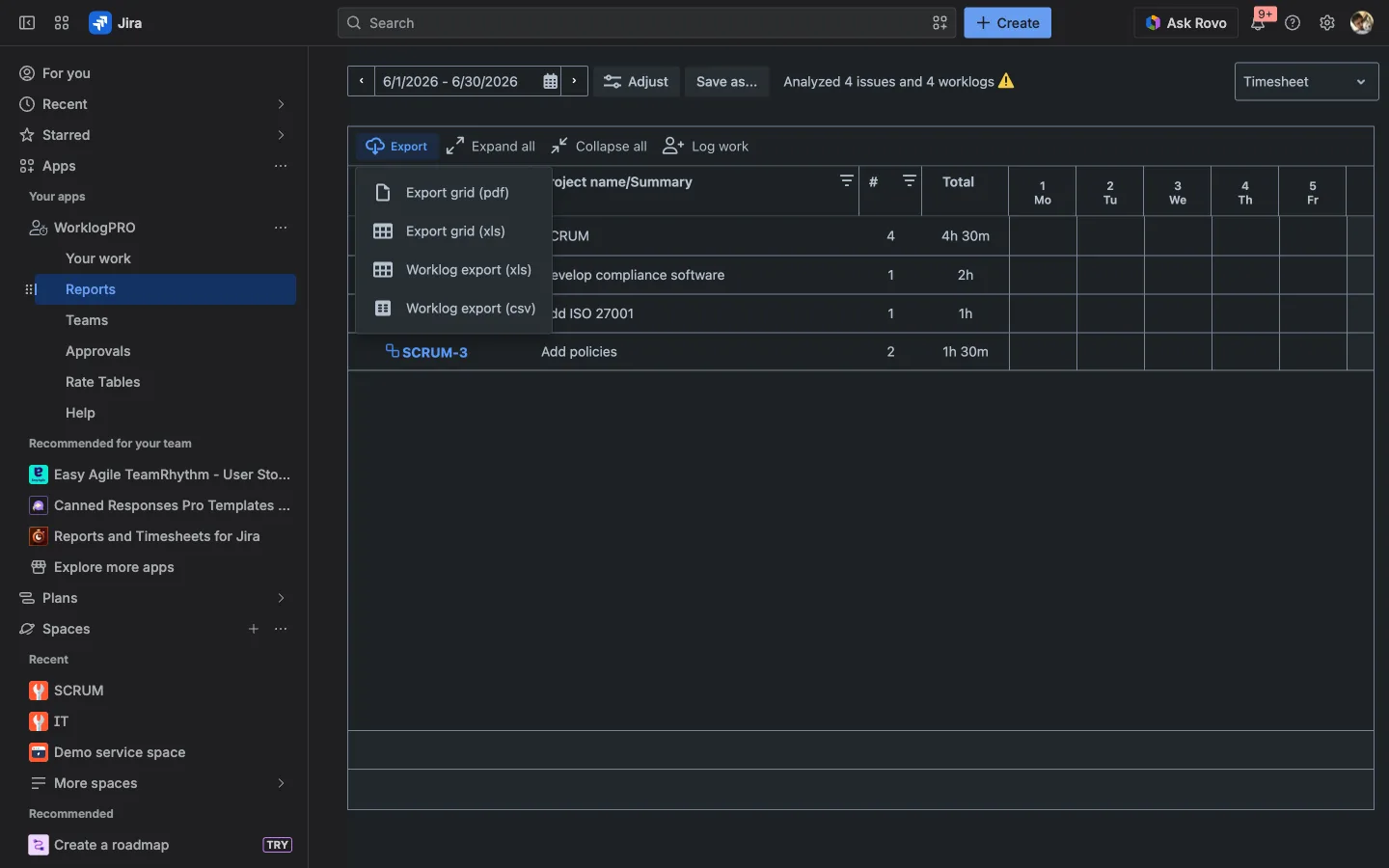This screenshot has height=868, width=1389.
Task: Click the 4h 30m total cell
Action: [x=966, y=235]
